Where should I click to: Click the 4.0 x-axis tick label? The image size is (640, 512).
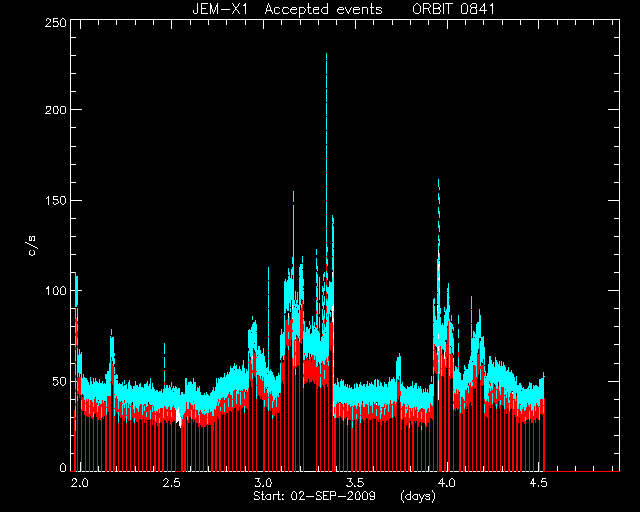coord(447,483)
